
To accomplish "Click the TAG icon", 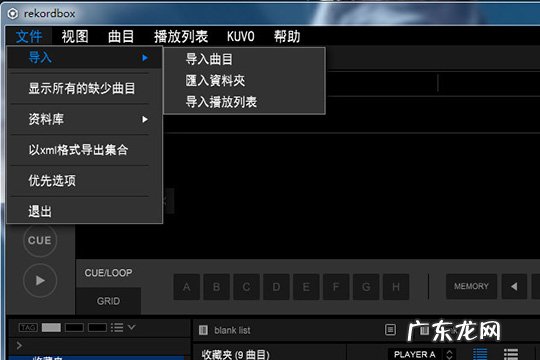I will [28, 327].
